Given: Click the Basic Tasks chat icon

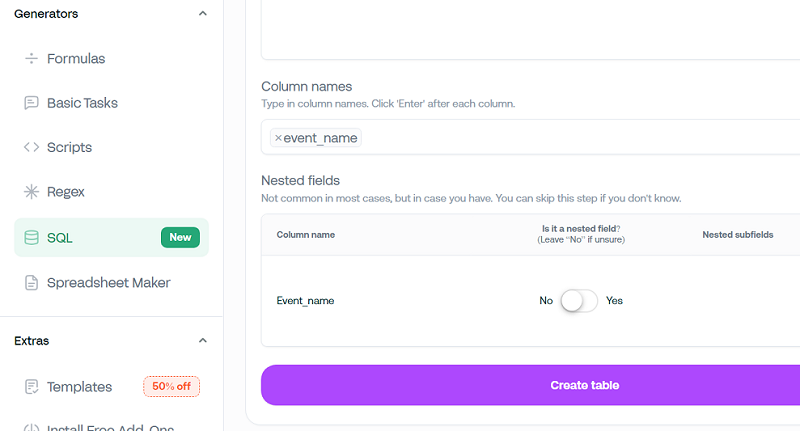Looking at the screenshot, I should click(31, 103).
